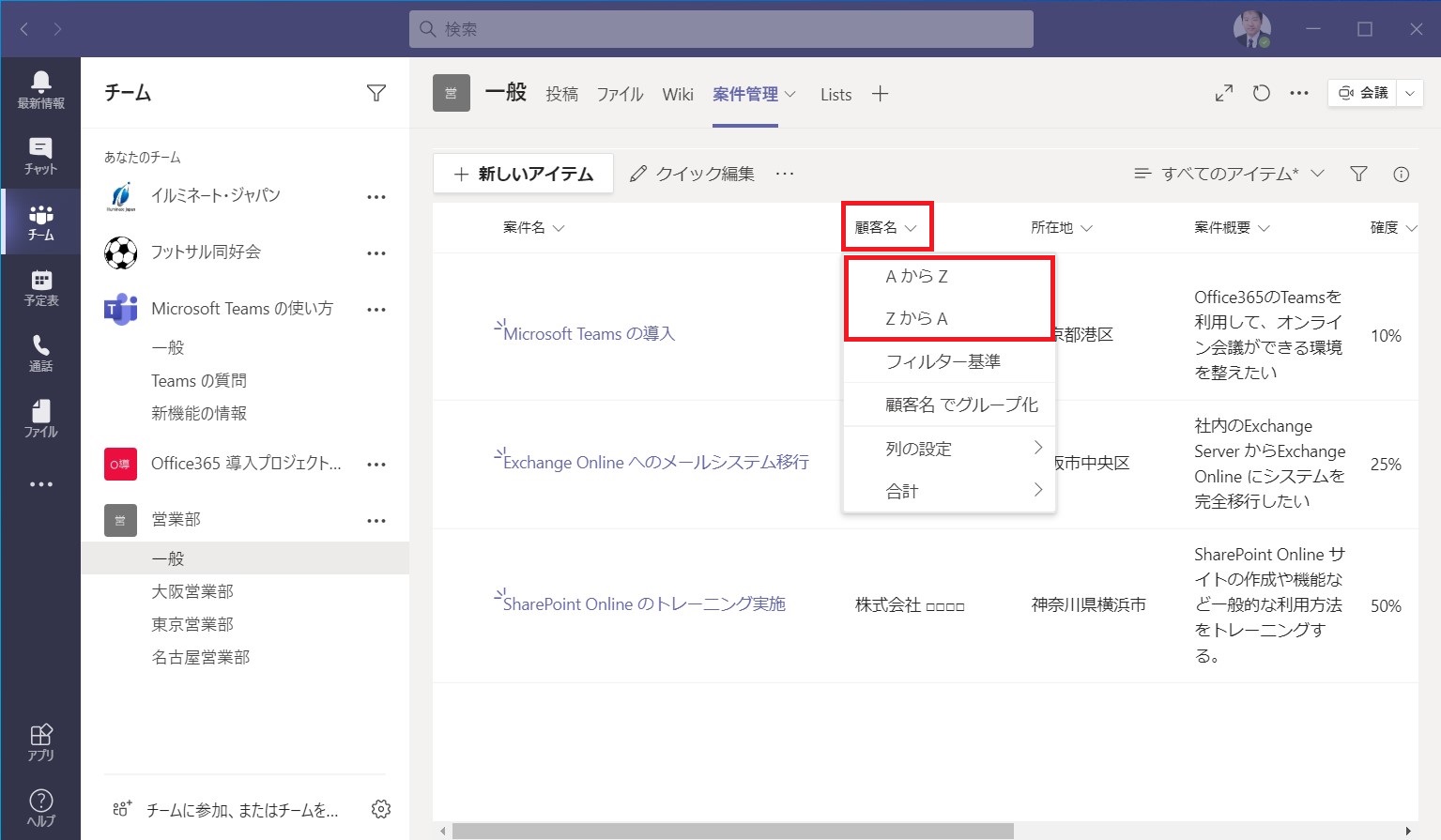Click the navigate forward arrow
This screenshot has width=1441, height=840.
tap(57, 29)
